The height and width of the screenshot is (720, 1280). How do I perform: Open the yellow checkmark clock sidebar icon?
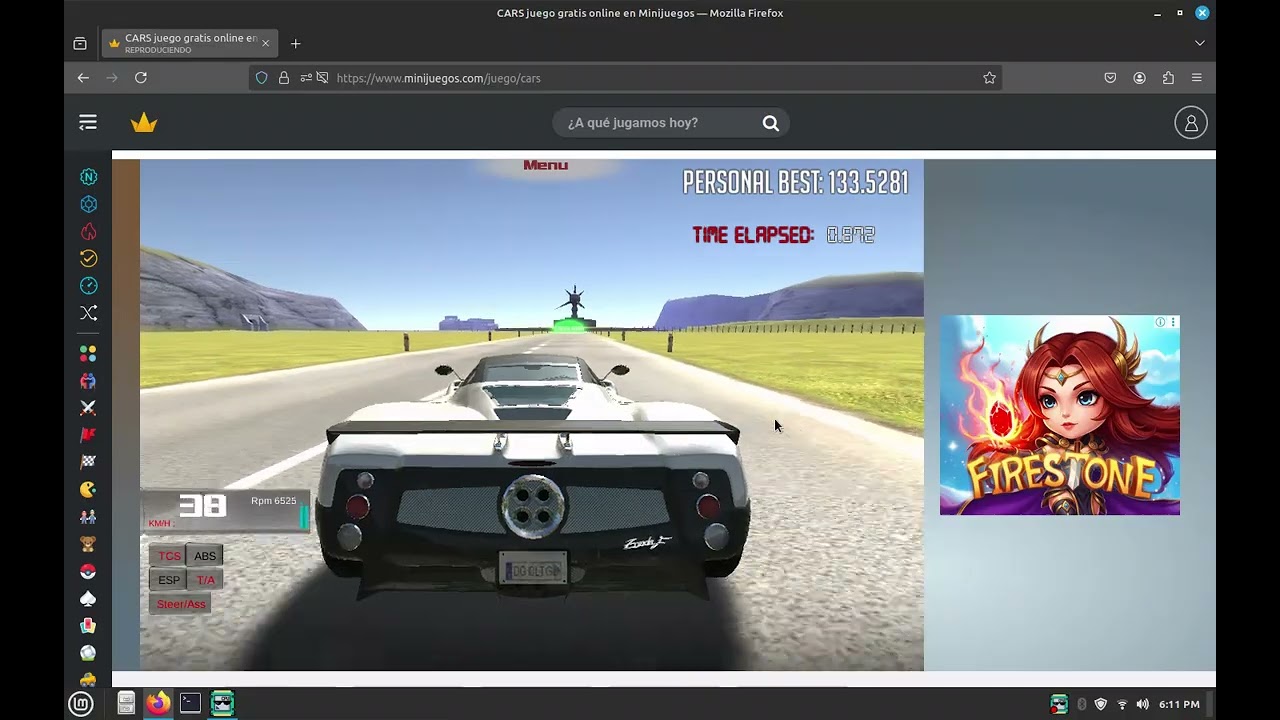88,258
